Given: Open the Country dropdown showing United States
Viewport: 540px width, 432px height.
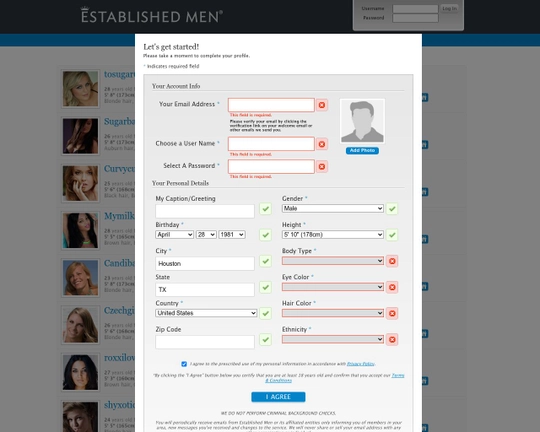Looking at the screenshot, I should point(206,313).
